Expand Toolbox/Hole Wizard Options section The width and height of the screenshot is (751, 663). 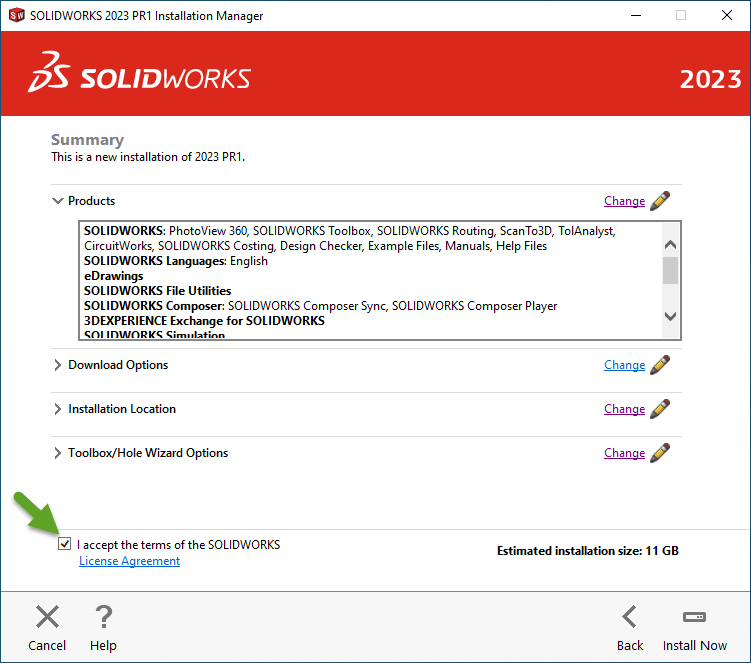pos(58,453)
